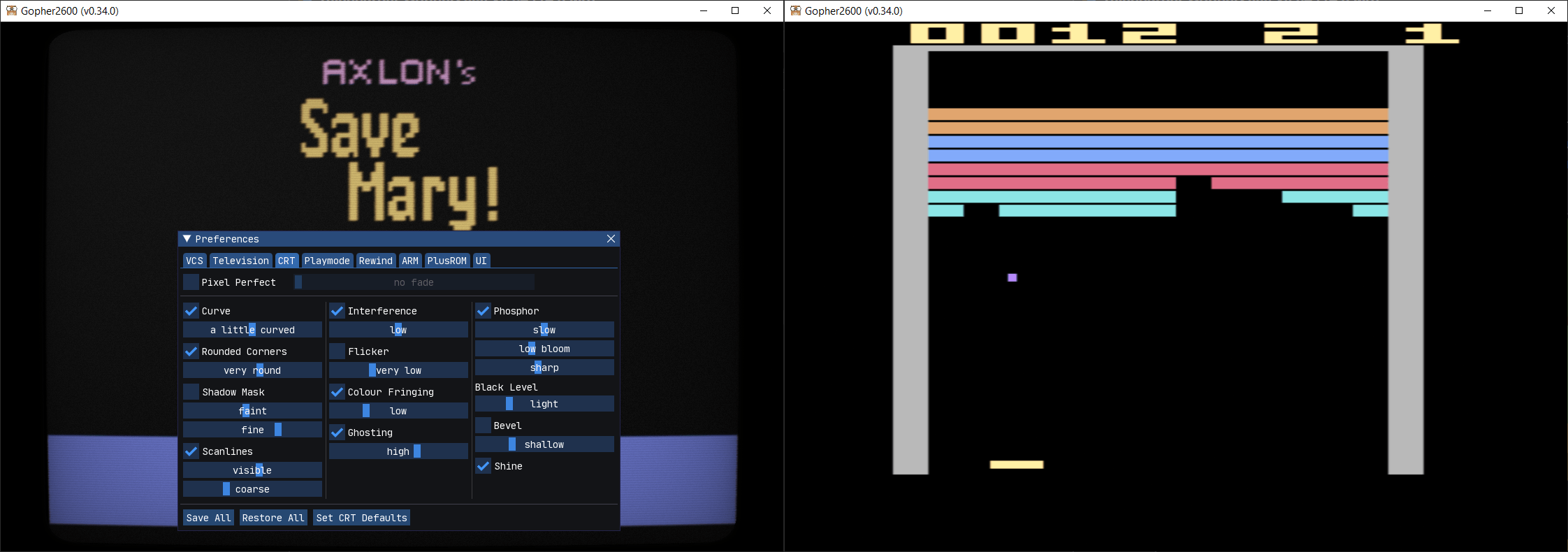The image size is (1568, 552).
Task: Adjust the Black Level 'light' slider
Action: [x=544, y=404]
